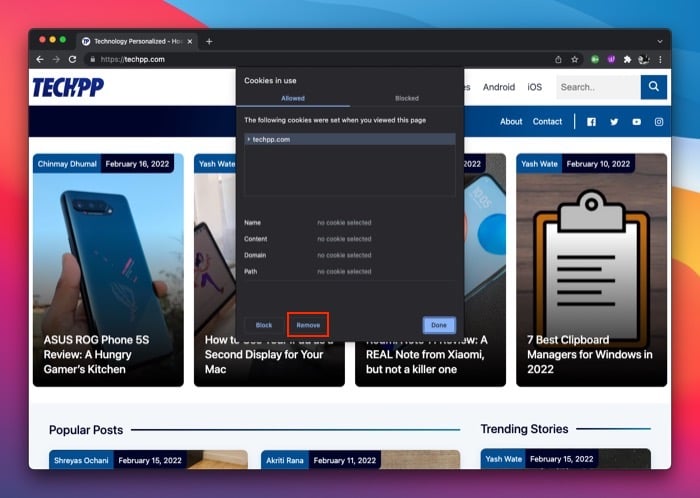
Task: Click the February 16, 2022 date label
Action: click(137, 164)
